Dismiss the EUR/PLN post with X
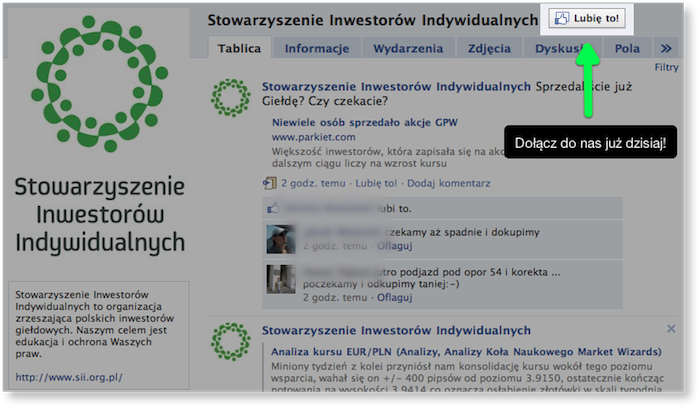 [671, 329]
